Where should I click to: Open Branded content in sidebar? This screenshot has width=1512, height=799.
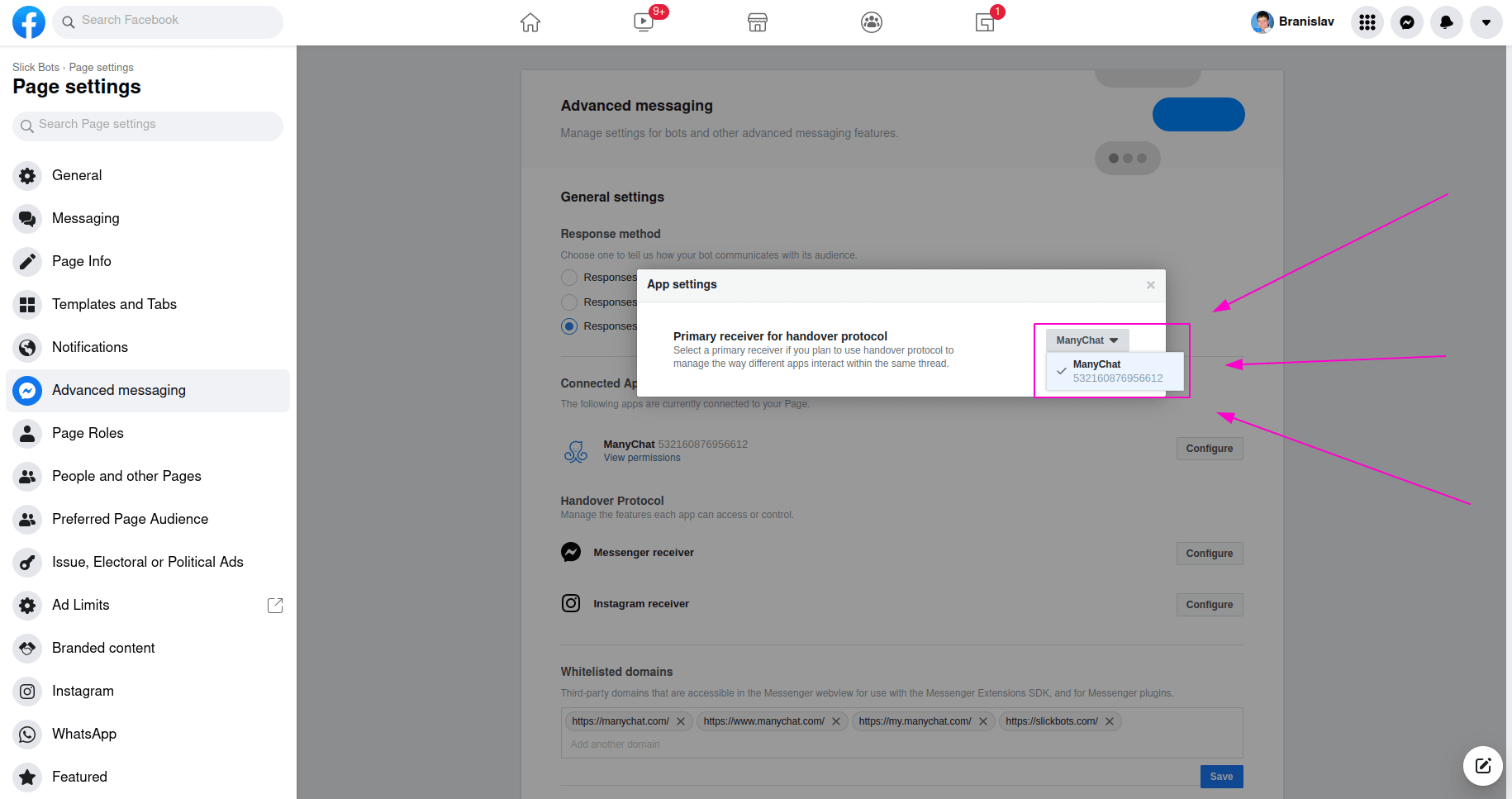pyautogui.click(x=148, y=648)
